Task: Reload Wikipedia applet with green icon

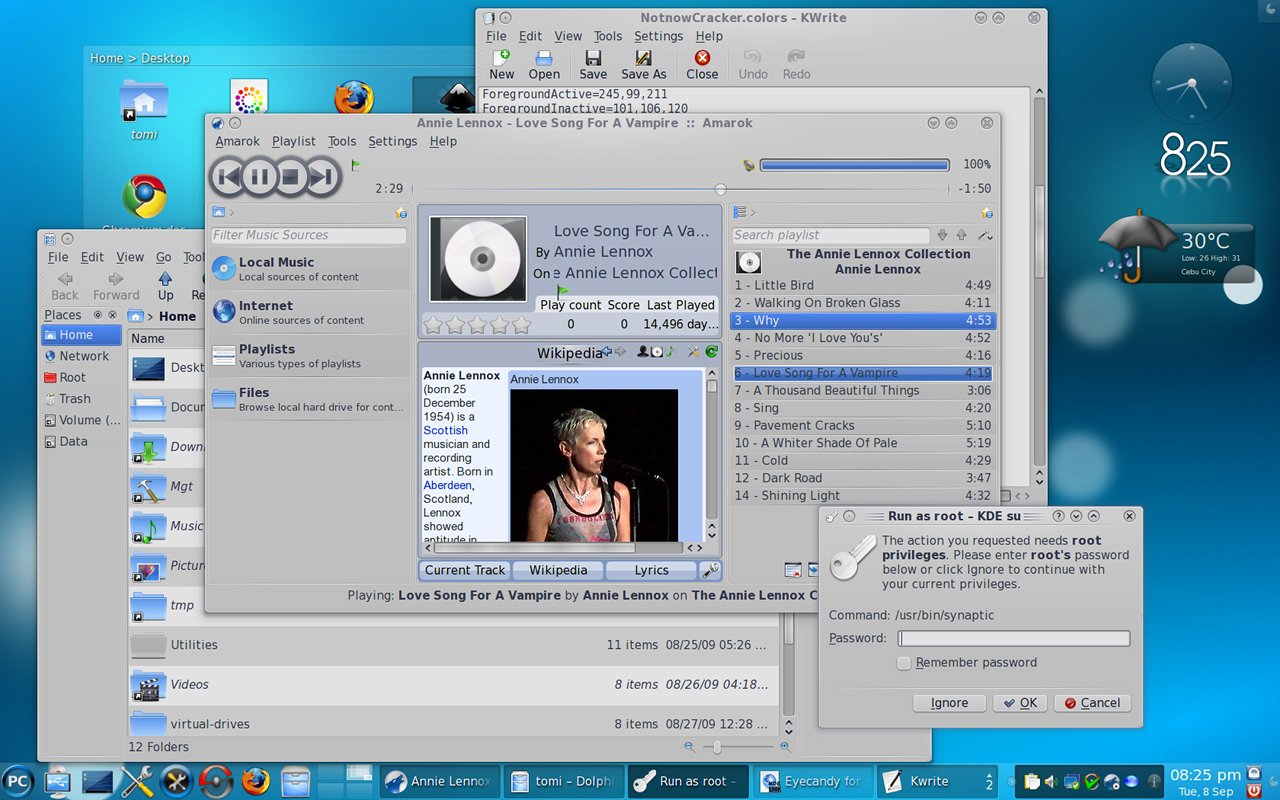Action: pos(711,352)
